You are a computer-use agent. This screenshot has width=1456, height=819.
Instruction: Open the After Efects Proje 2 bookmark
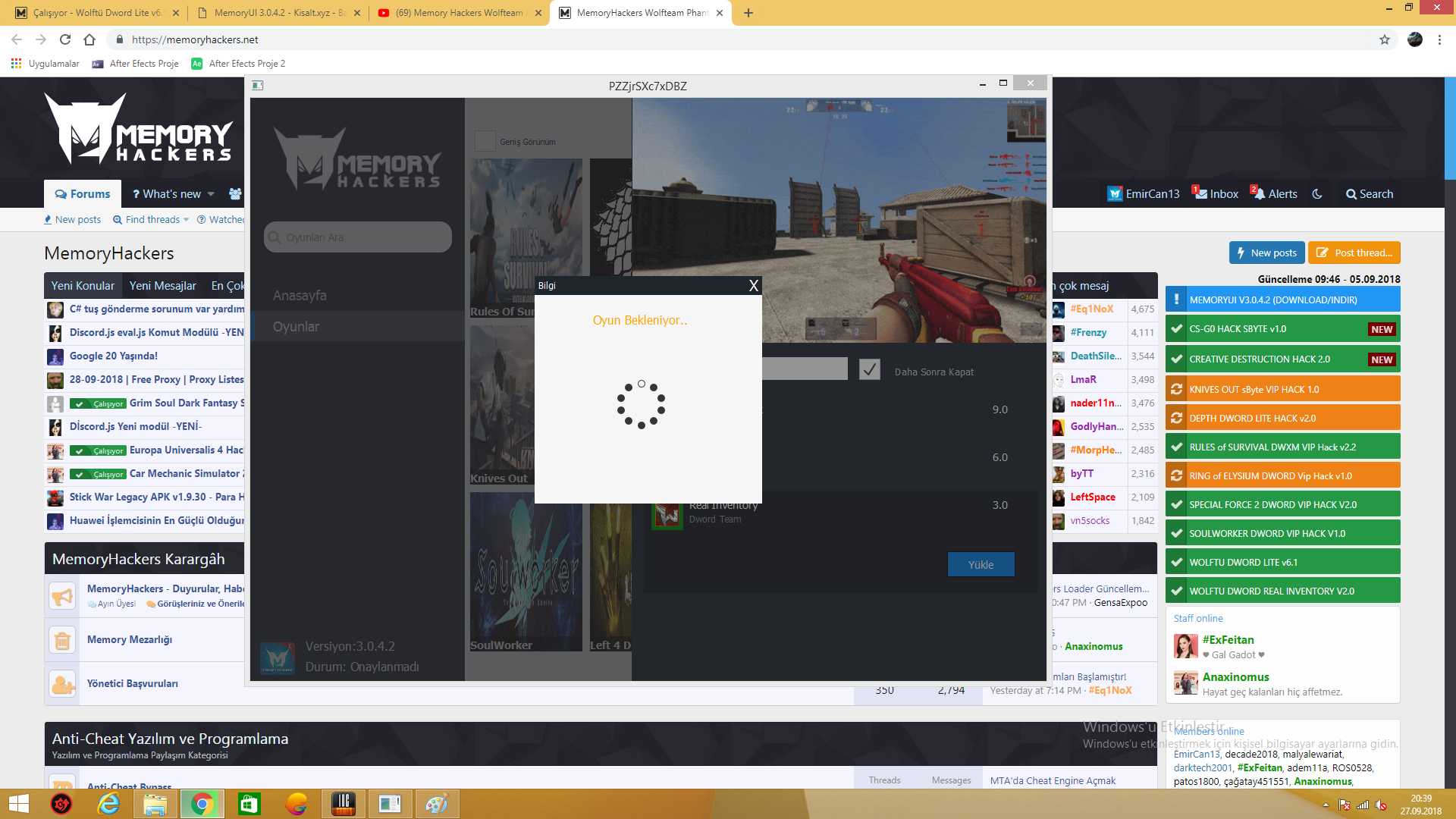238,64
